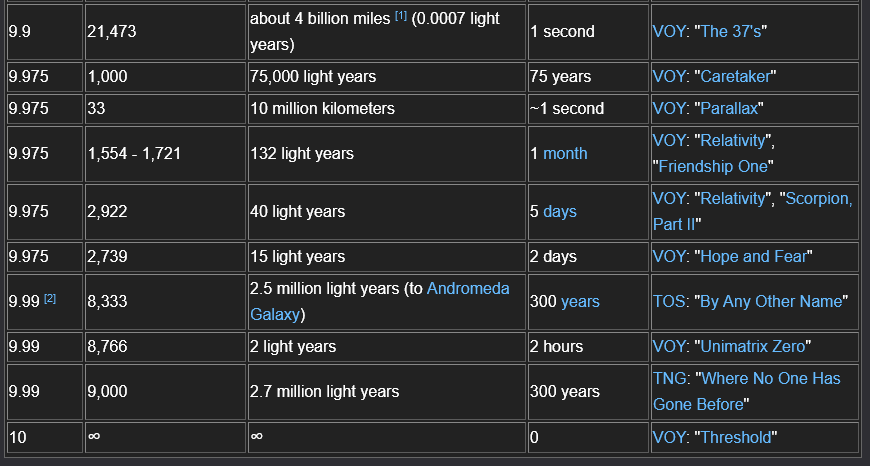The height and width of the screenshot is (466, 870).
Task: Open the "Unimatrix Zero" episode link
Action: 753,347
